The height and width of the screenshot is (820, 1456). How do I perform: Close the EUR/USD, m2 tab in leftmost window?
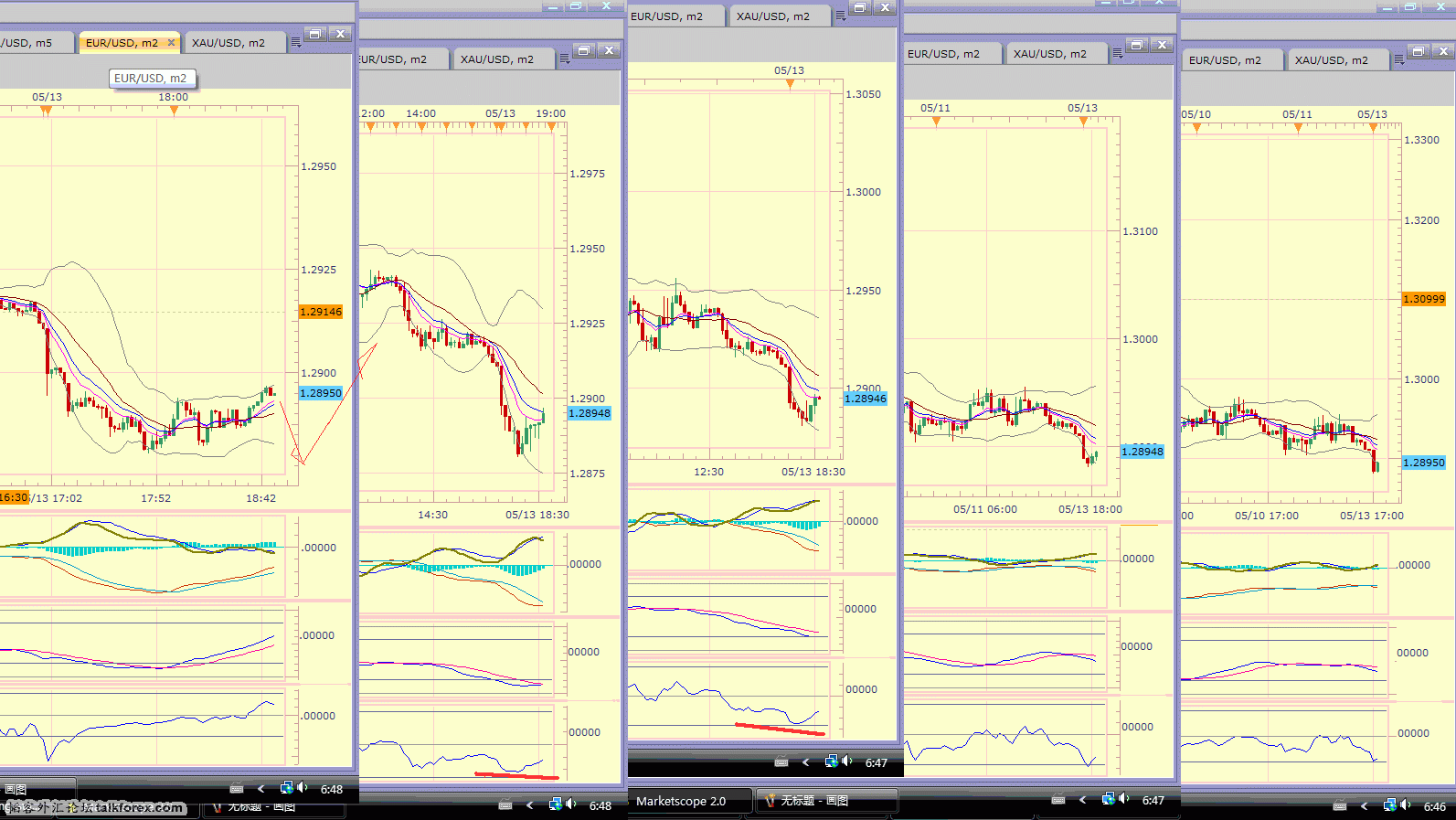171,43
